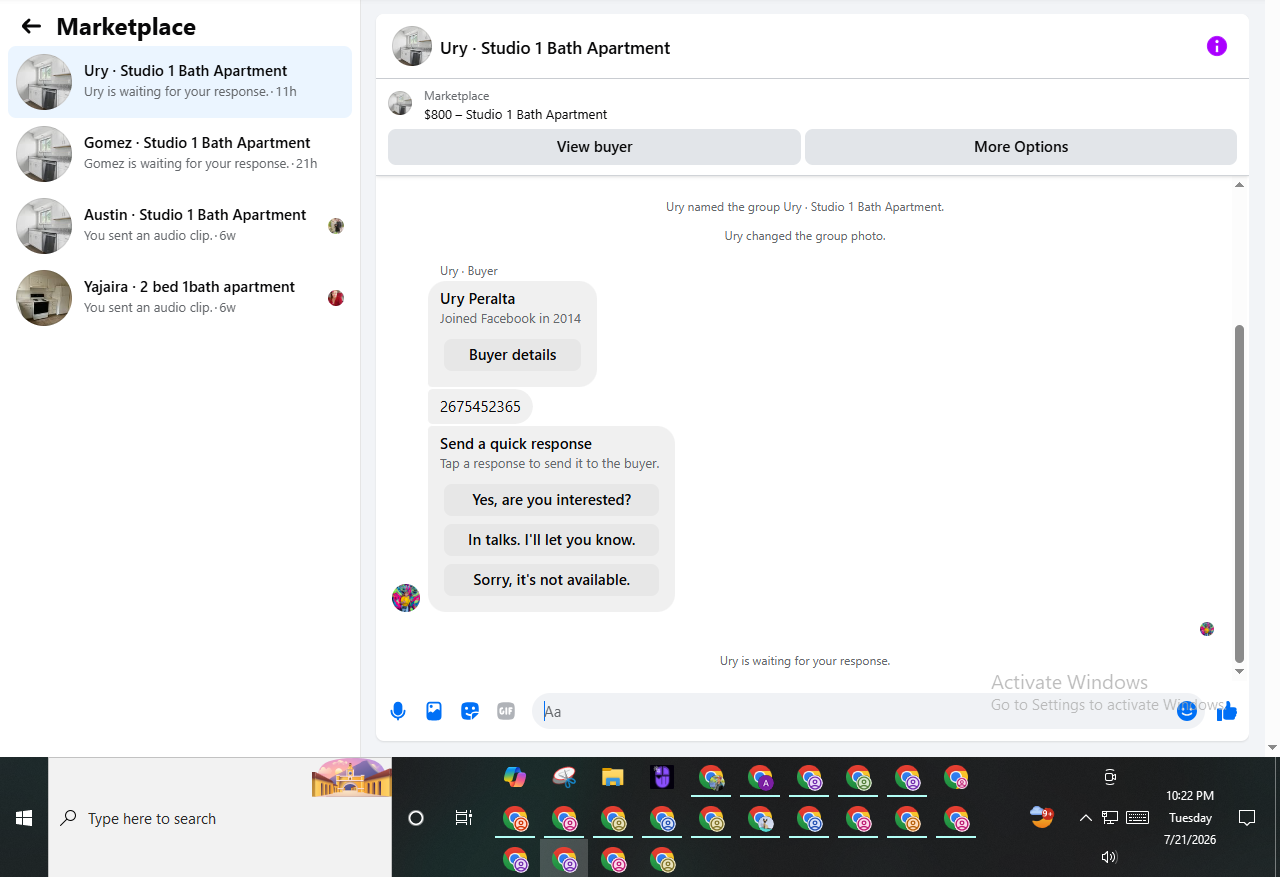Open Cortana circle icon on taskbar
Viewport: 1280px width, 877px height.
416,818
